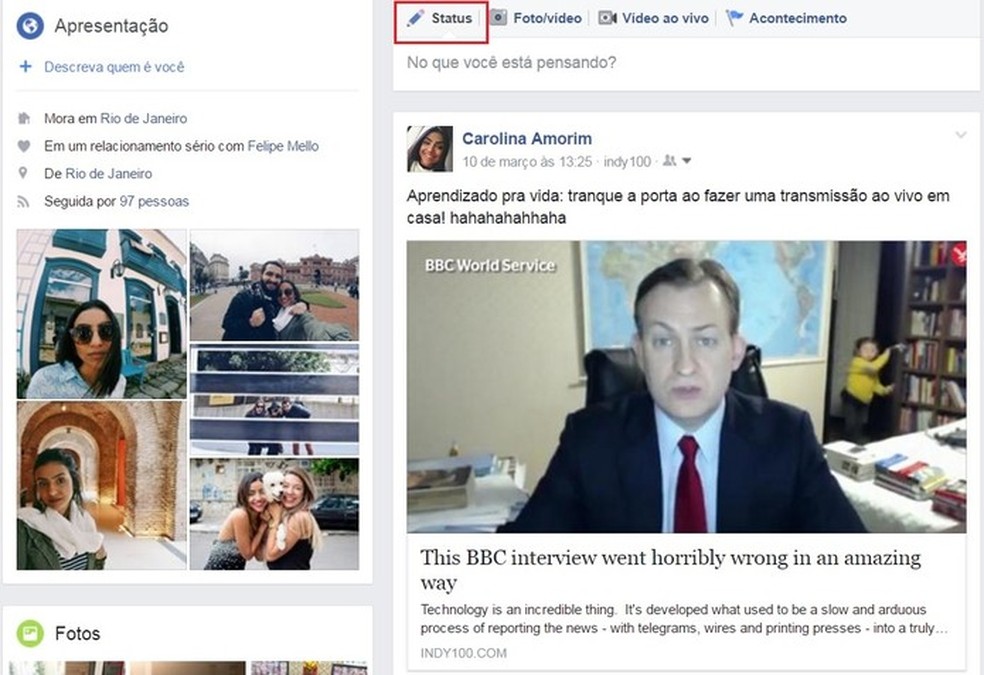The image size is (984, 675).
Task: Open the post timestamp 10 de março às 13:25
Action: (x=527, y=162)
